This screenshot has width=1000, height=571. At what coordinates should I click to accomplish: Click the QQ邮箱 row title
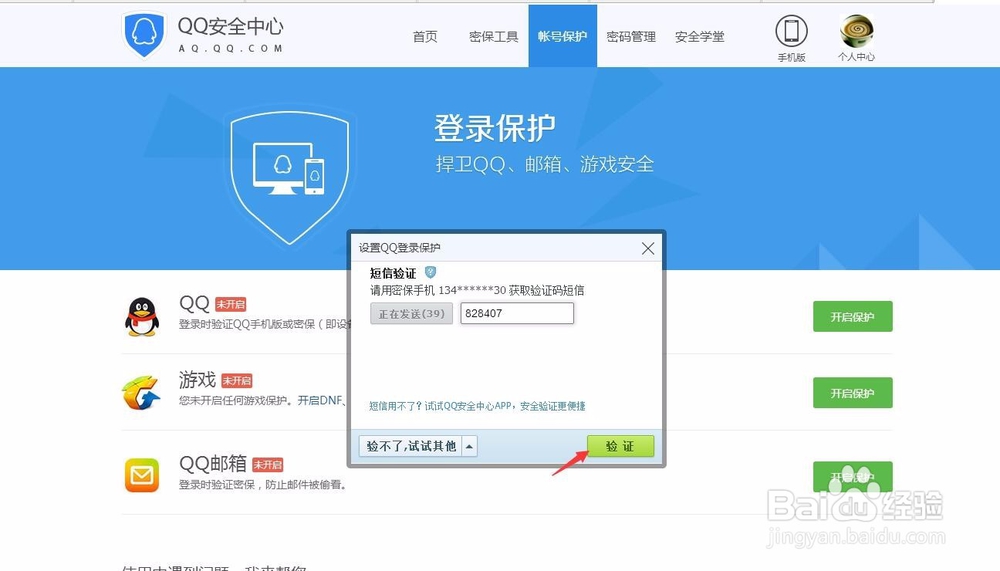[213, 463]
